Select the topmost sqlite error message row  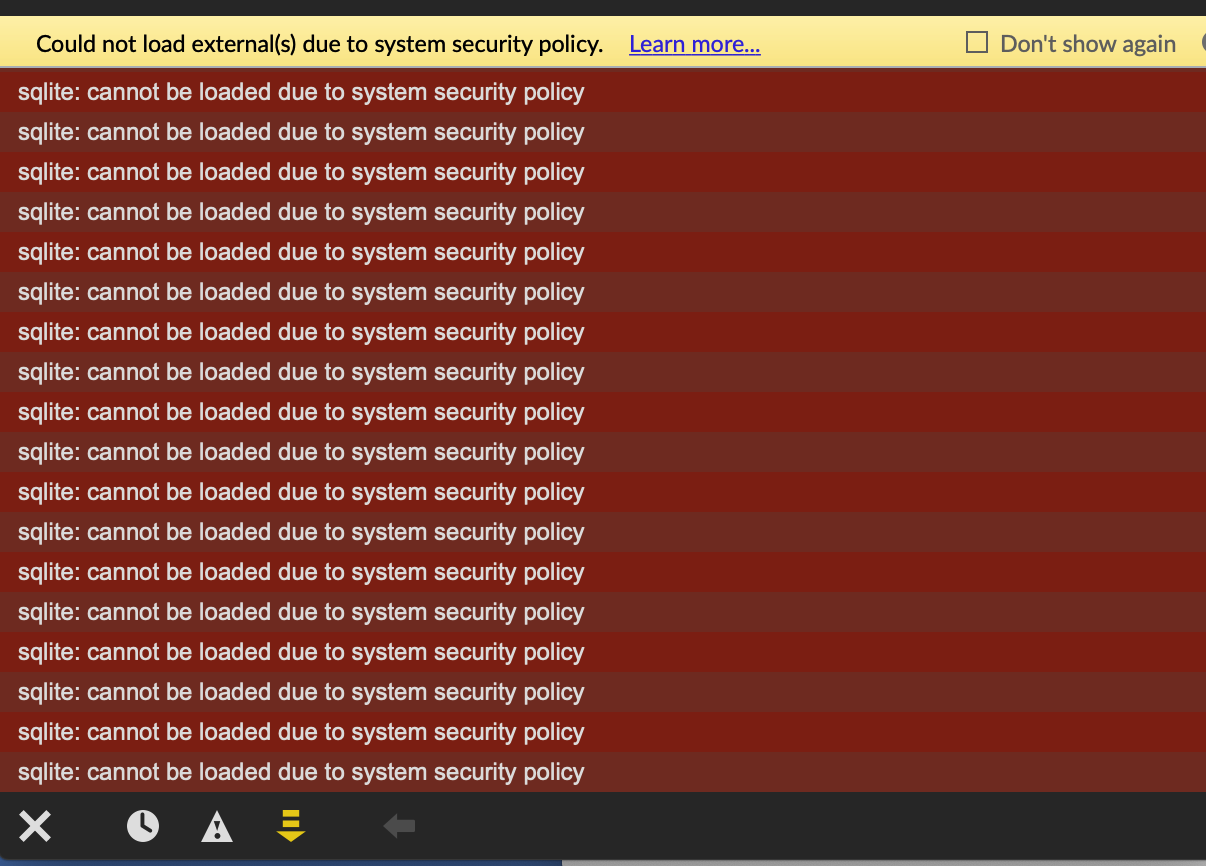point(603,92)
